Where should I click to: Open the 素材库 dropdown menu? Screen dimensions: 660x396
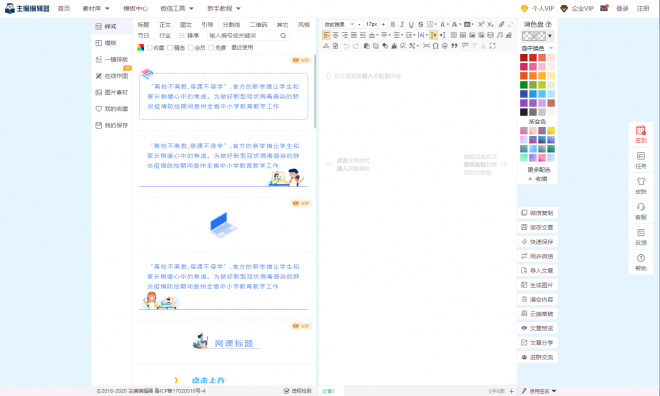[96, 8]
